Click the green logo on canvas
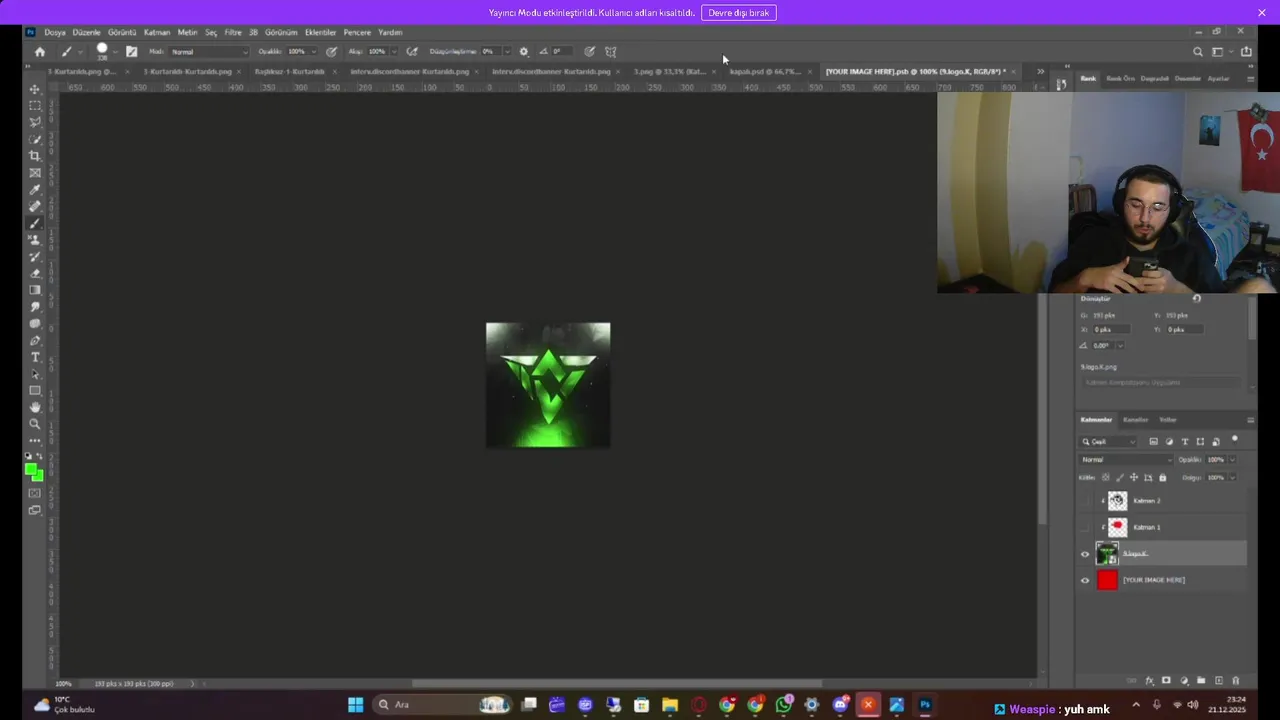1280x720 pixels. 548,385
